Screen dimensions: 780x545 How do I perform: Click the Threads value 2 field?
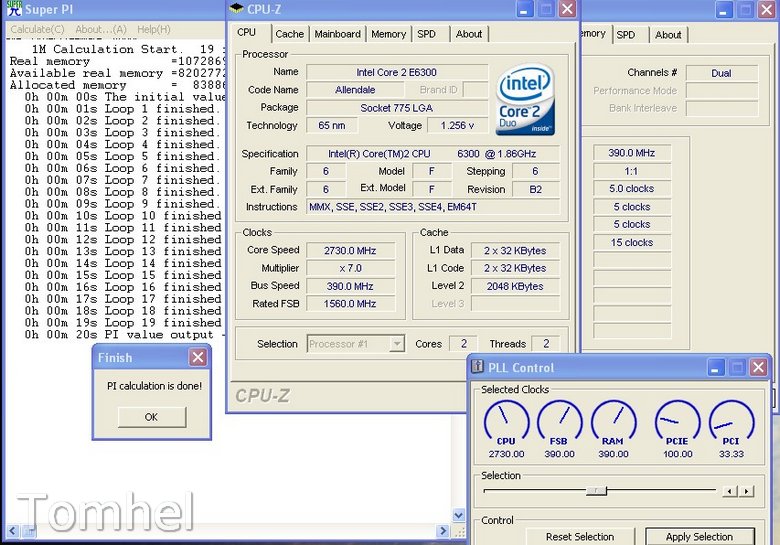tap(546, 344)
